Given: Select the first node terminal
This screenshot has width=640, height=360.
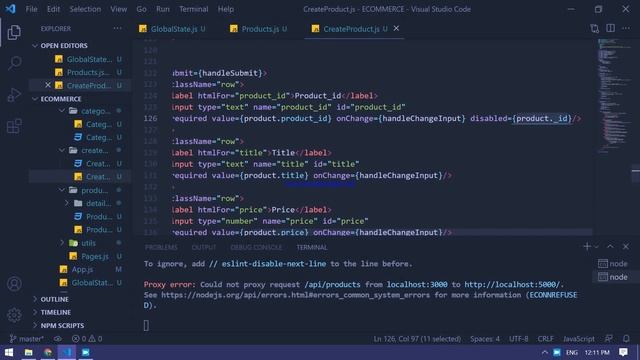Looking at the screenshot, I should pyautogui.click(x=613, y=264).
